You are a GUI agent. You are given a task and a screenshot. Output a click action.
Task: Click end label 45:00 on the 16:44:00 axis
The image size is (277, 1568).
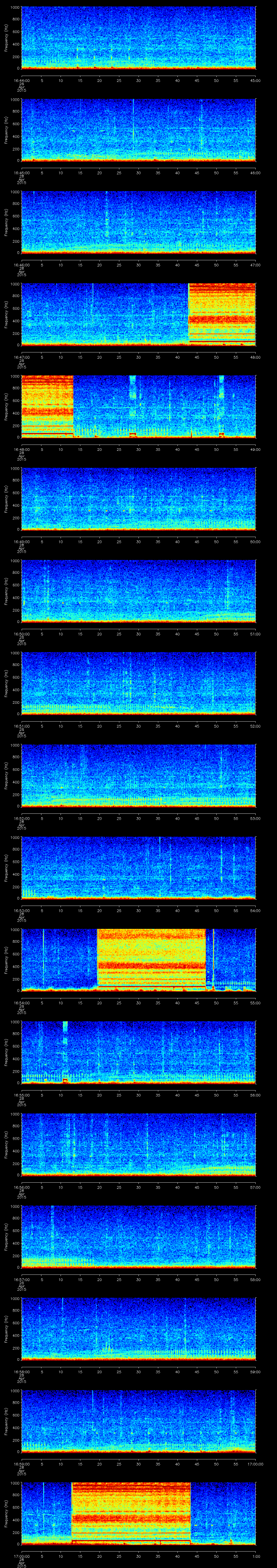[x=256, y=80]
